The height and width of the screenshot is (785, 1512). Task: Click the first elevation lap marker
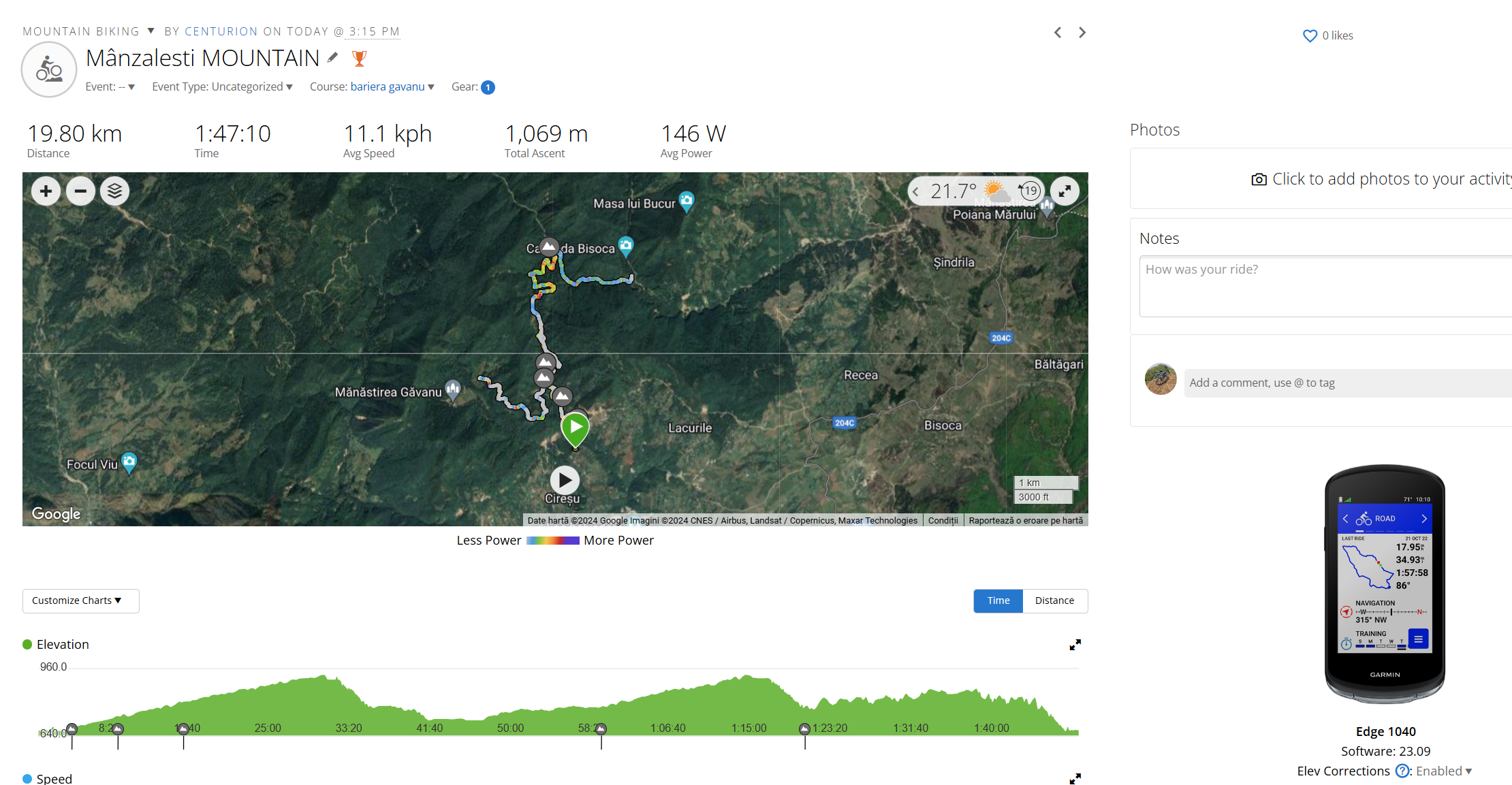coord(72,729)
